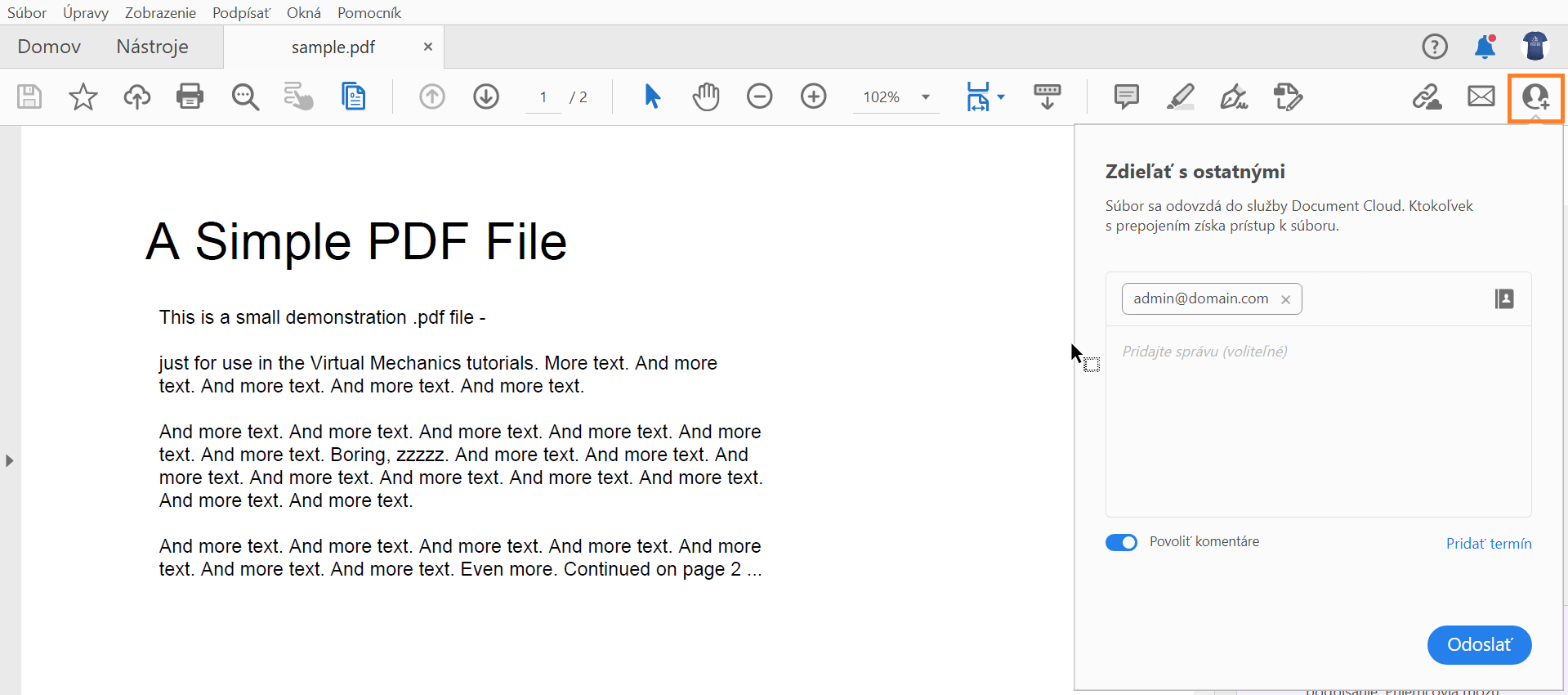Open the Okná menu

(304, 12)
